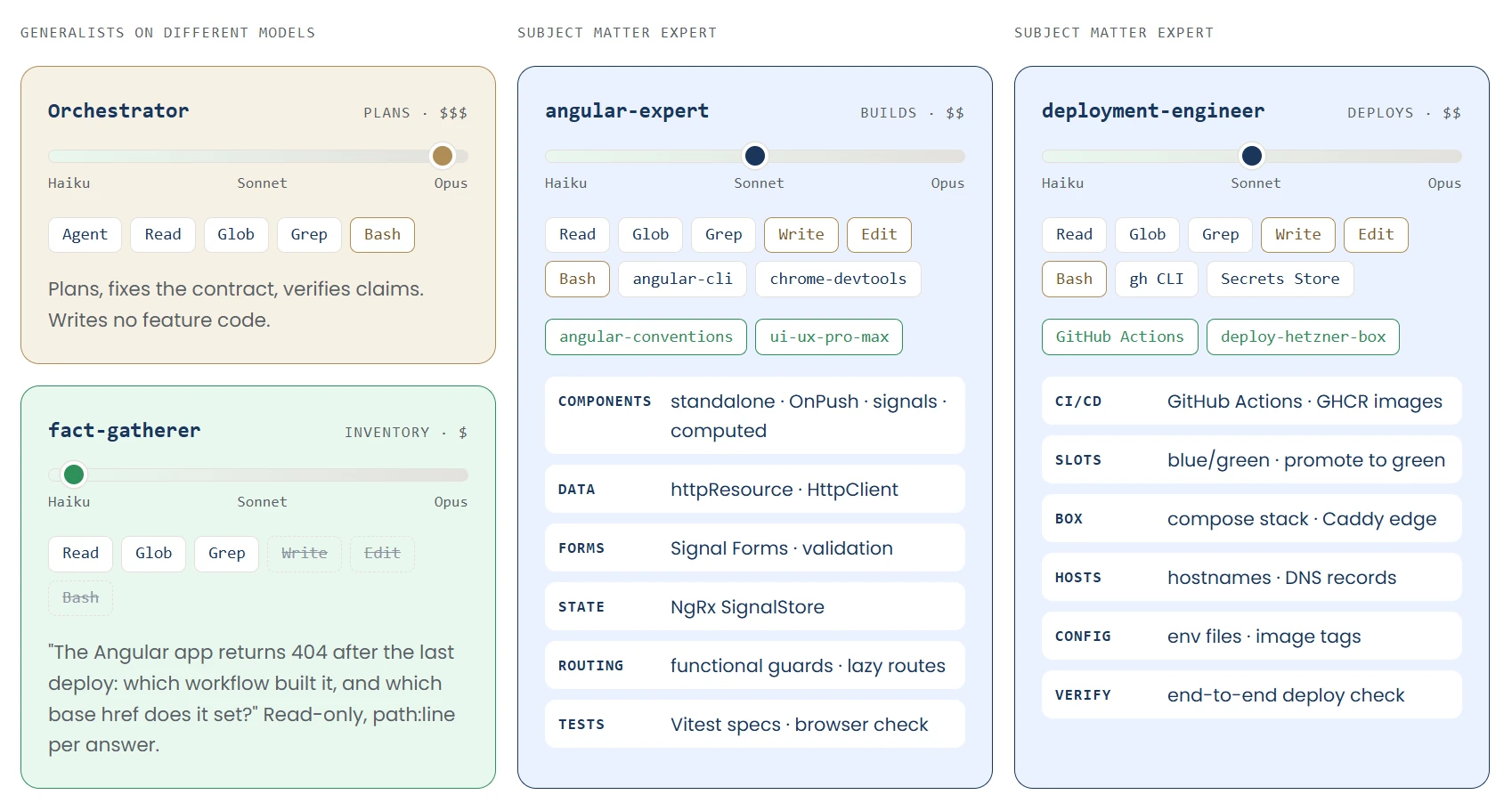Screen dimensions: 1512x811
Task: Click the chrome-devtools tool chip
Action: 838,280
